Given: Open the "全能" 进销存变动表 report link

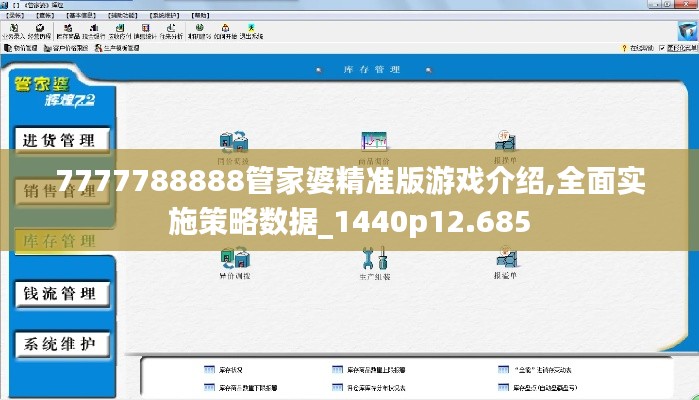Looking at the screenshot, I should [535, 370].
